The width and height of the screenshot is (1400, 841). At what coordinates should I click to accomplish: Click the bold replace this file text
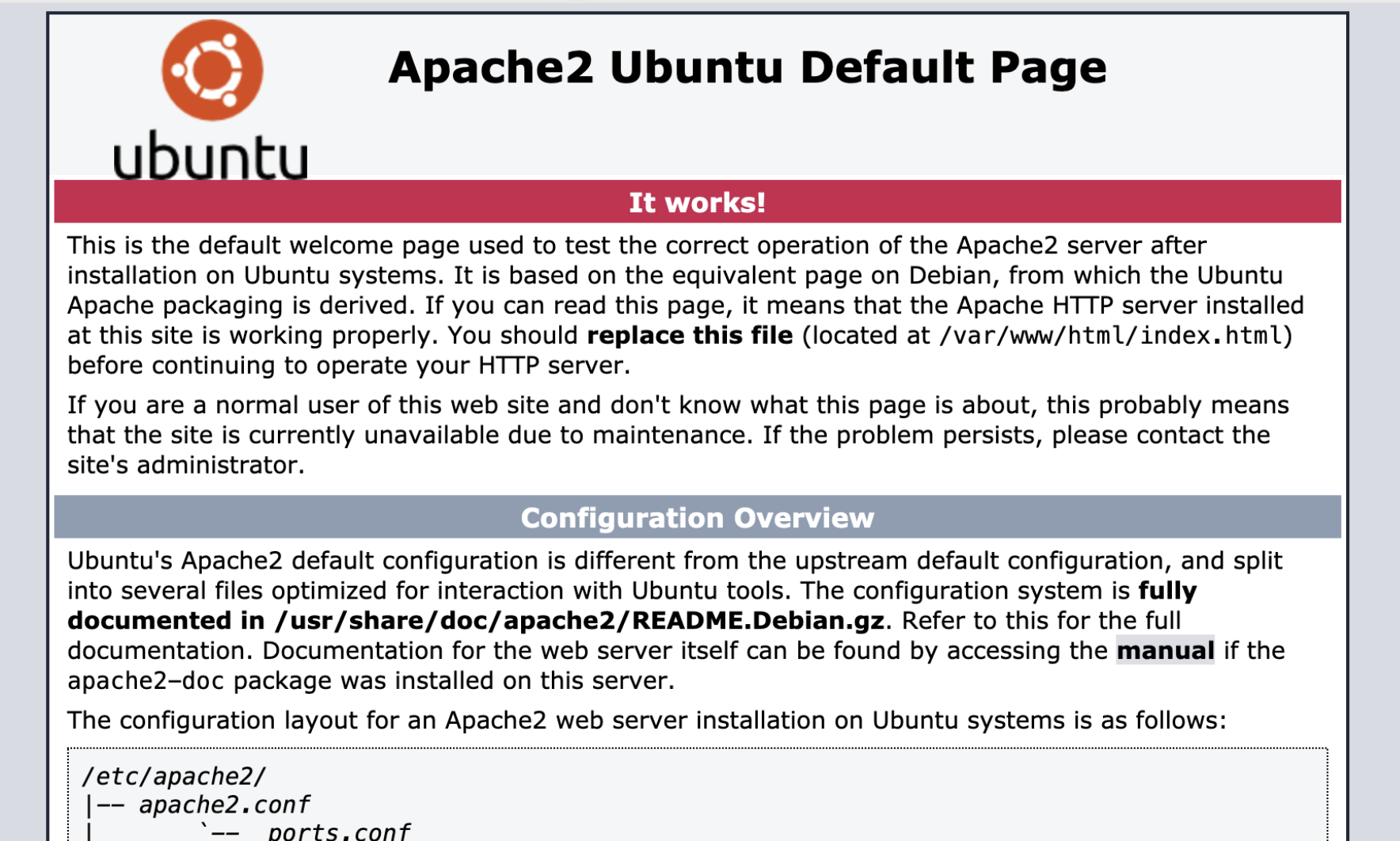pyautogui.click(x=689, y=336)
